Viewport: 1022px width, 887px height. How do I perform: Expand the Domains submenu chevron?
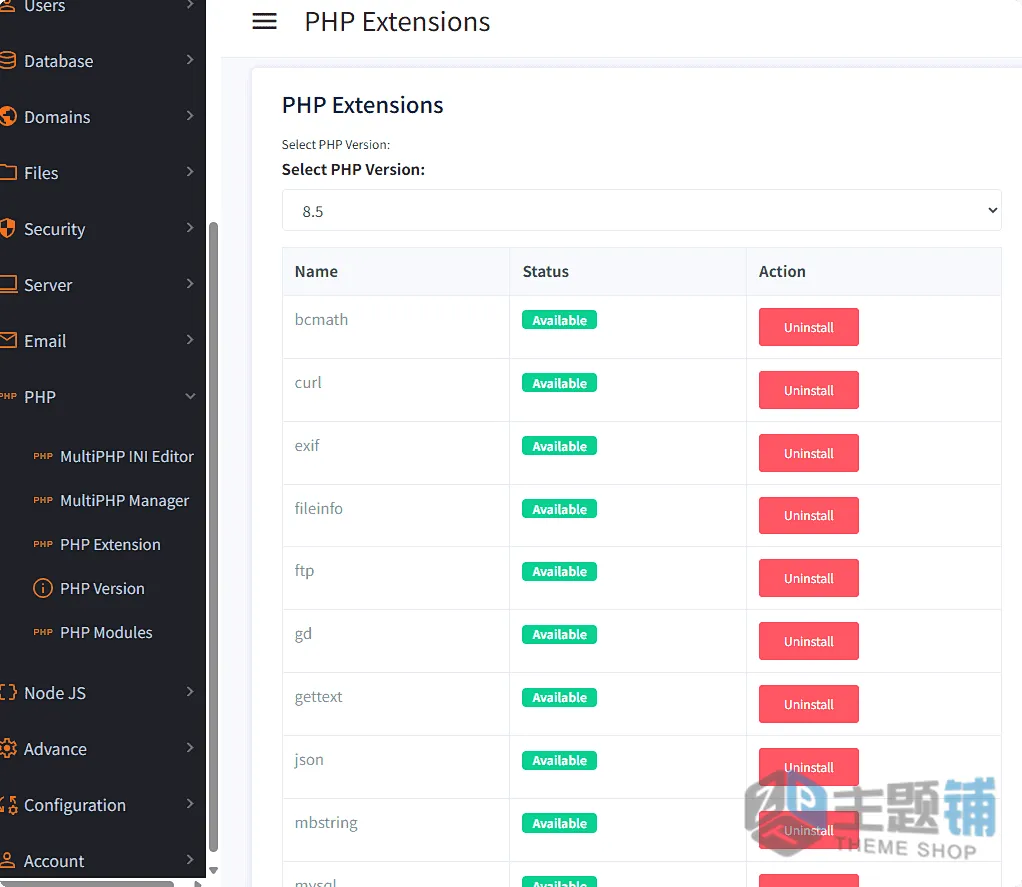tap(190, 116)
